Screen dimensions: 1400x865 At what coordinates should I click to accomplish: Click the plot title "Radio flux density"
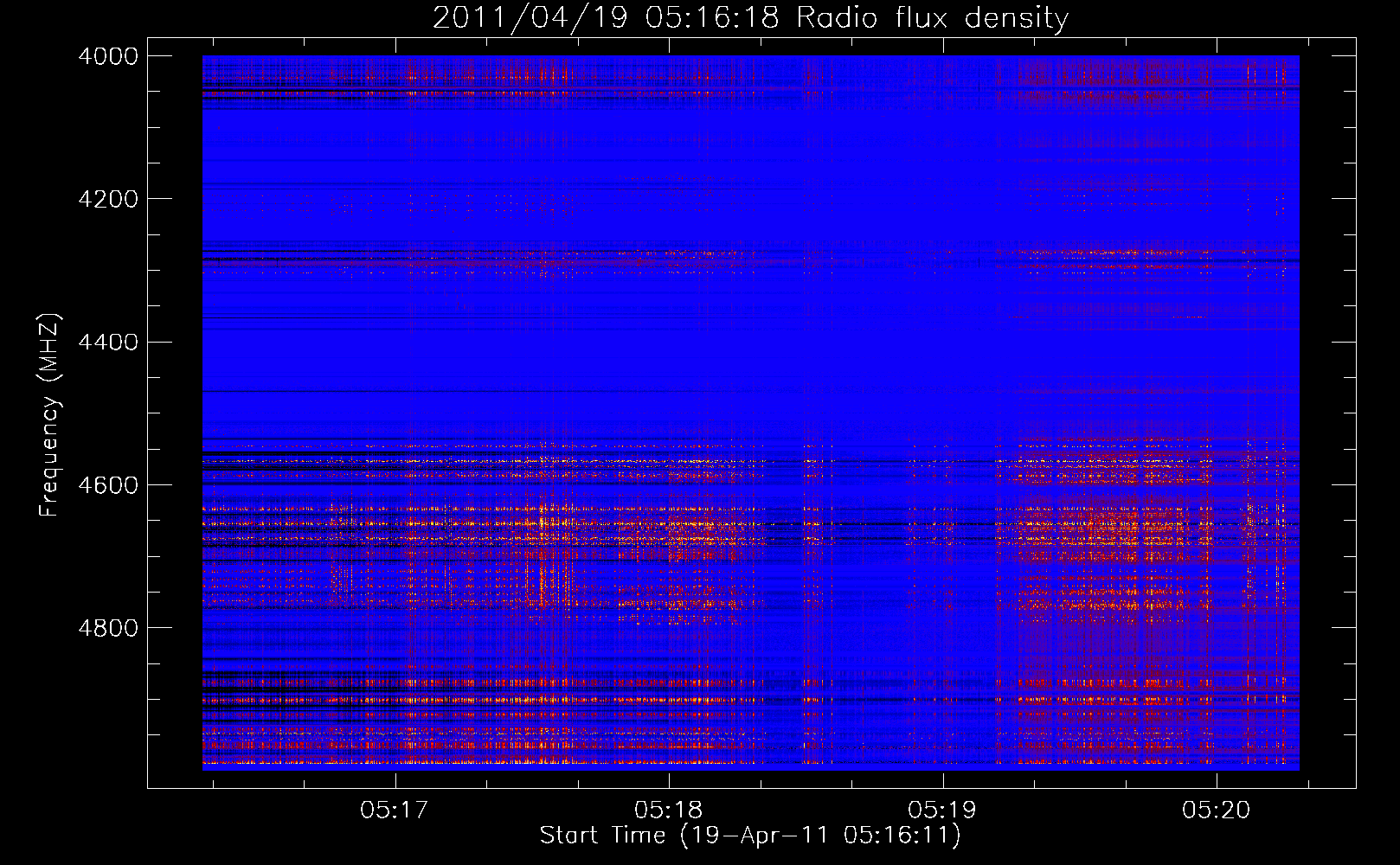(932, 17)
